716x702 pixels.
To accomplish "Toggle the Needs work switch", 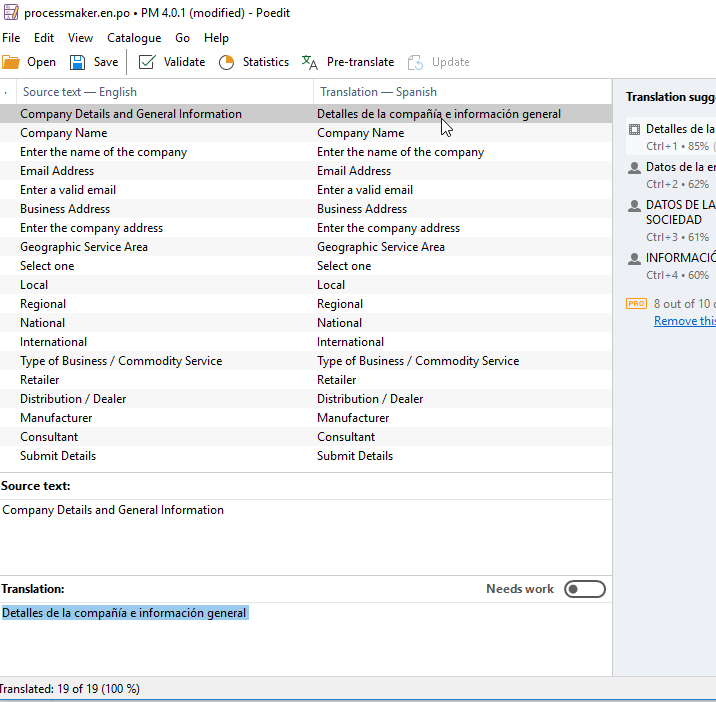I will (584, 589).
